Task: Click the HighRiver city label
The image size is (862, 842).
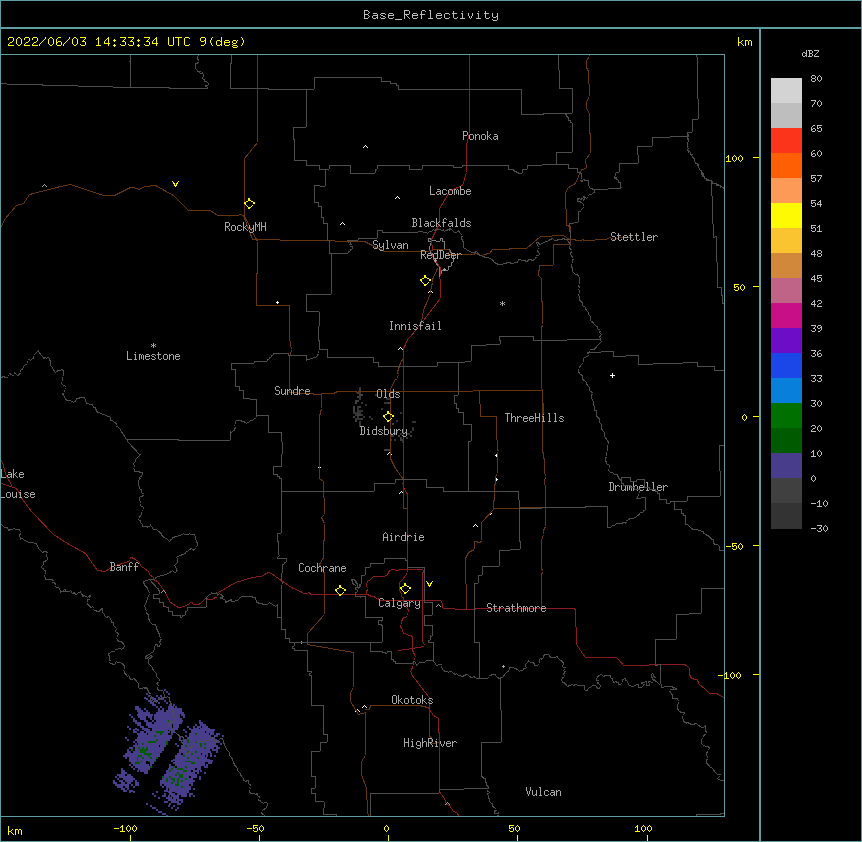Action: point(430,743)
